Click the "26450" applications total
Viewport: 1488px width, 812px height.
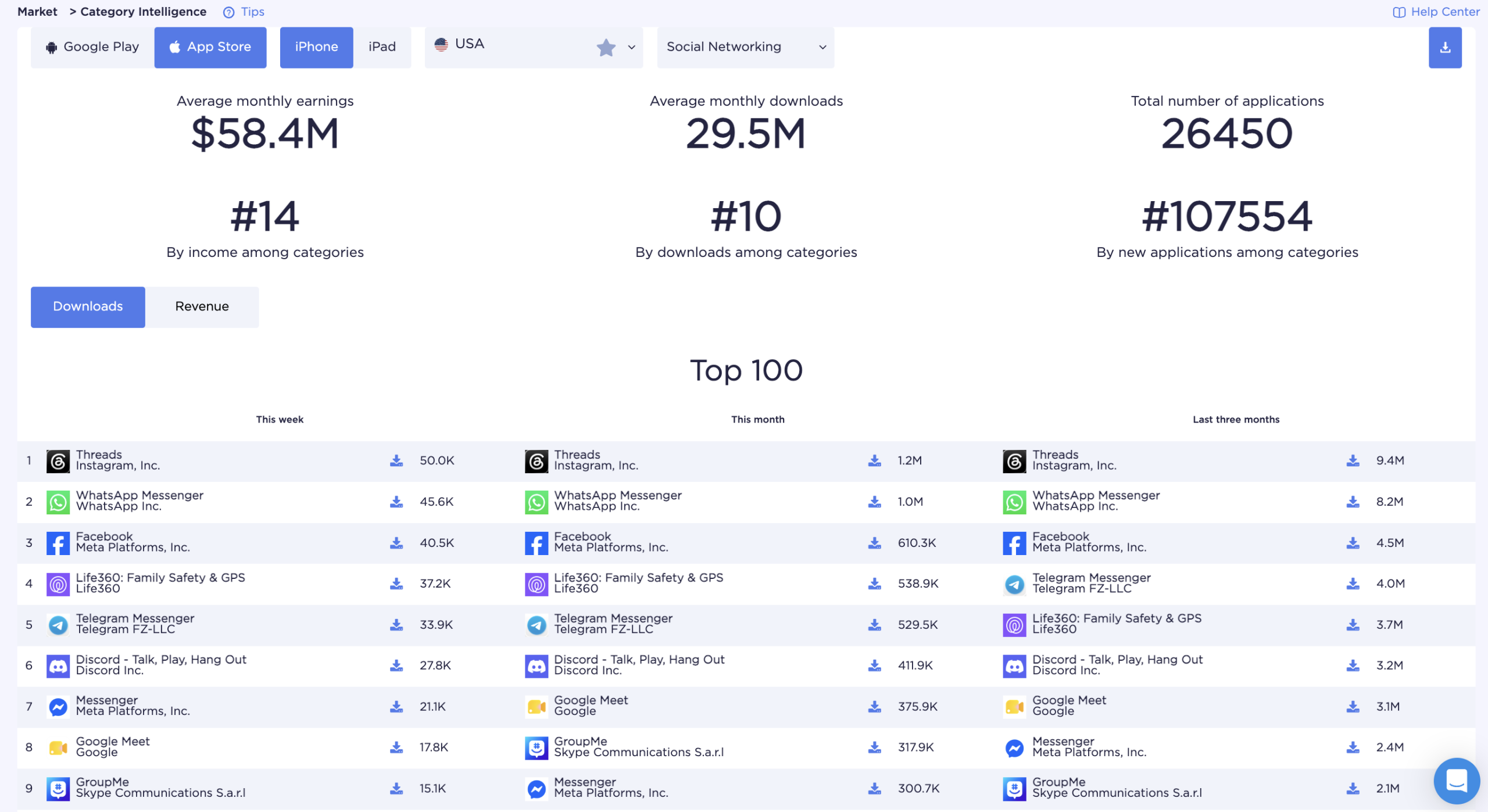coord(1227,134)
